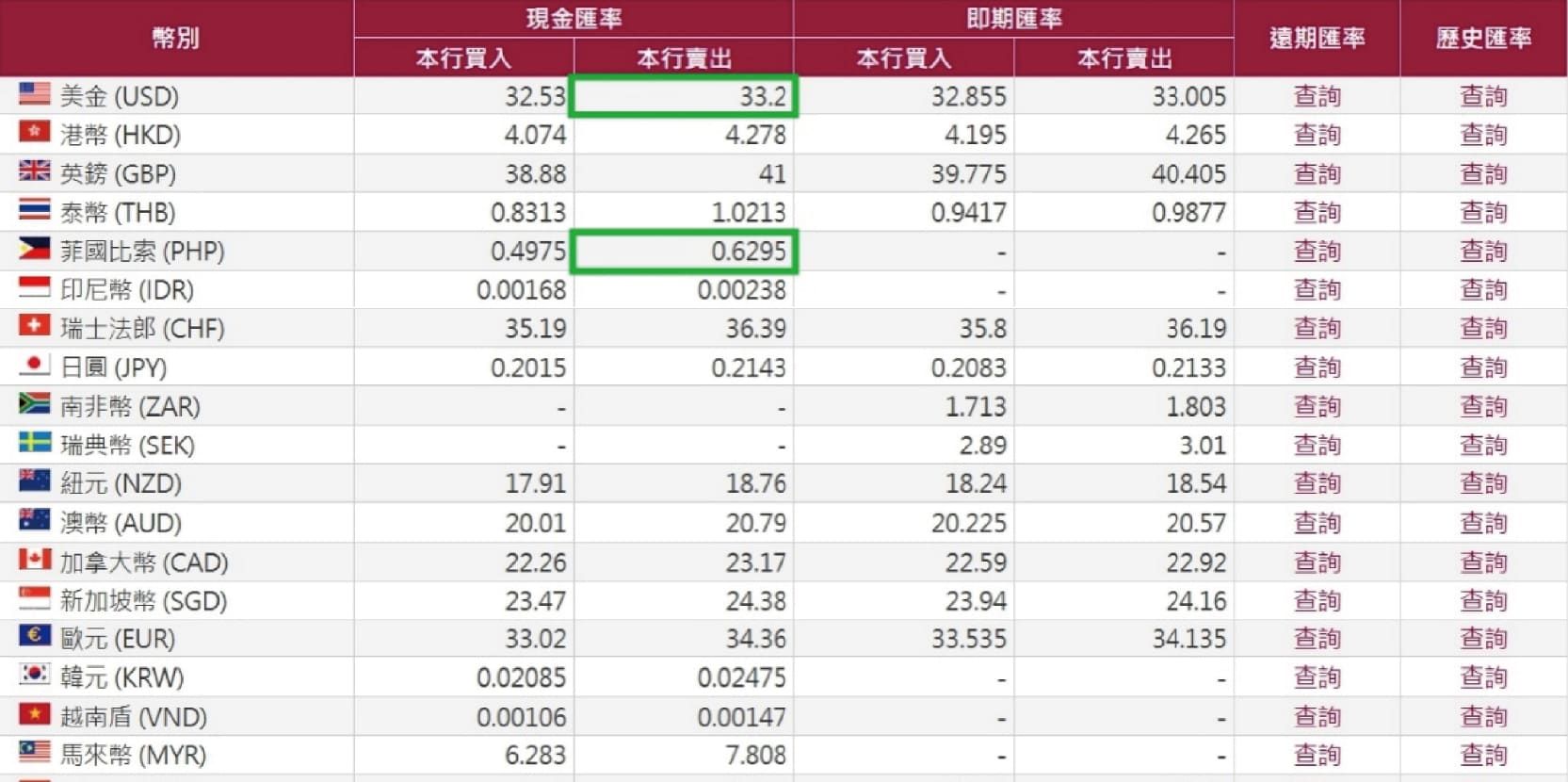
Task: Click the Canada flag beside CAD
Action: 35,560
